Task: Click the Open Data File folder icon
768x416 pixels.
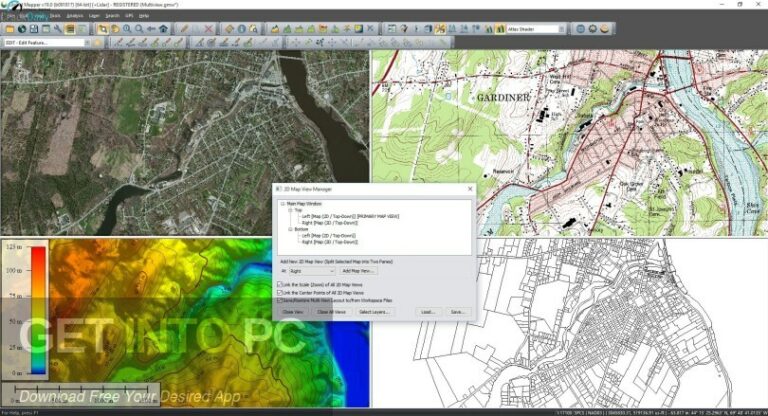Action: point(10,29)
